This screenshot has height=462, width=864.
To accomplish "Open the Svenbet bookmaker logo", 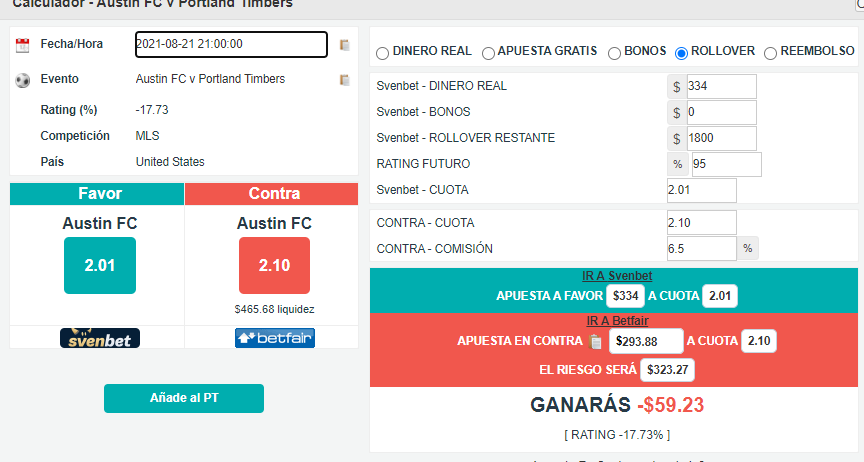I will click(x=100, y=338).
